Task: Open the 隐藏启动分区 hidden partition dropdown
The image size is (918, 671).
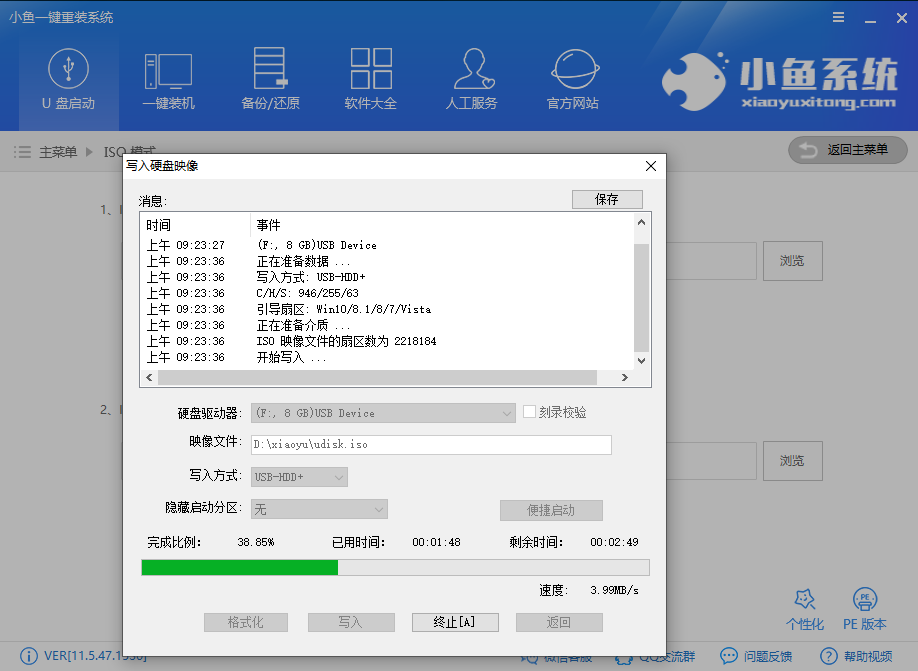Action: [x=318, y=510]
